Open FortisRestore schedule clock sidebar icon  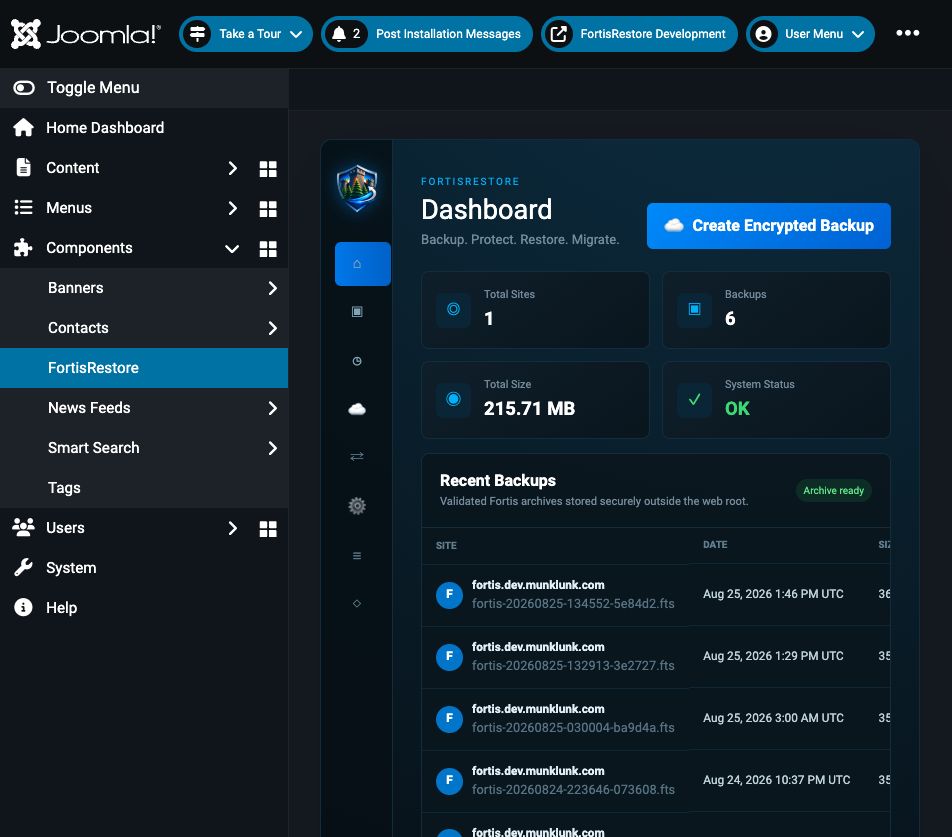[357, 361]
